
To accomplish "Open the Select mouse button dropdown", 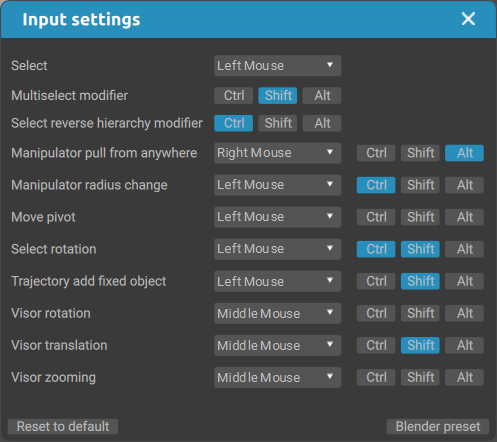I will pyautogui.click(x=277, y=66).
